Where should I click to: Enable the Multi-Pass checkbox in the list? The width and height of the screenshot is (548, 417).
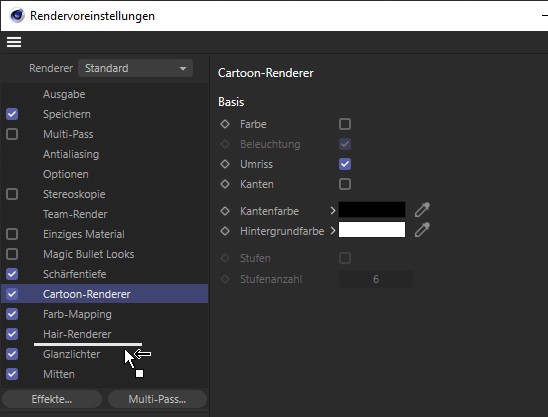pos(12,134)
